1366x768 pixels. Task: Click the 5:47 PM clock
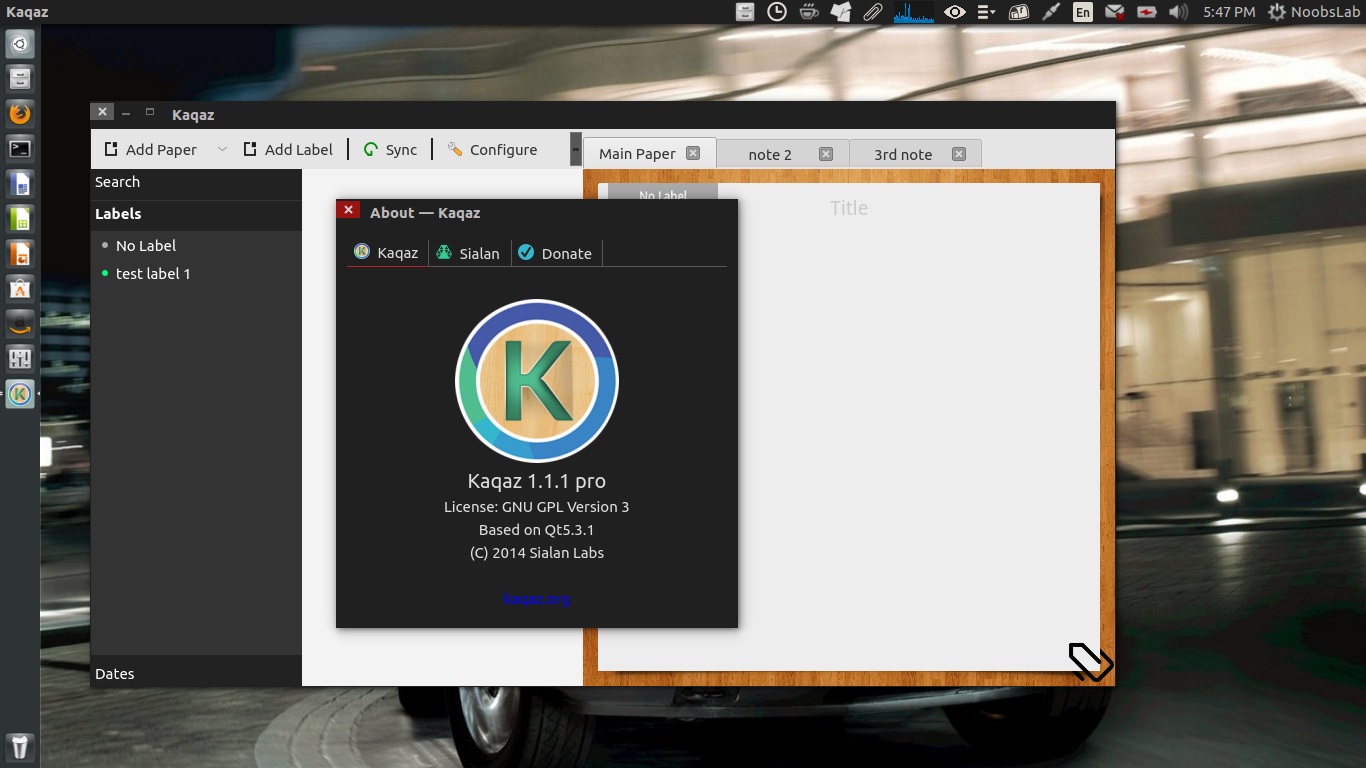[1229, 12]
